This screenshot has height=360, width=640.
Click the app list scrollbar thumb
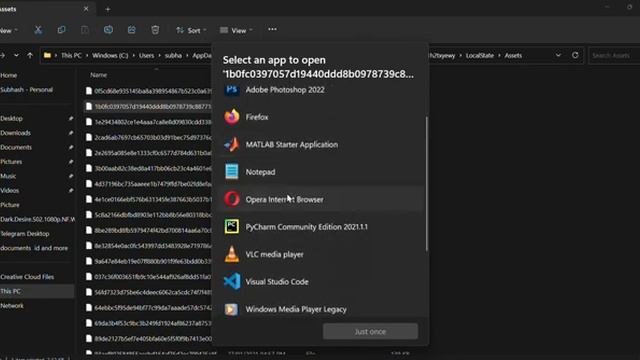click(427, 184)
